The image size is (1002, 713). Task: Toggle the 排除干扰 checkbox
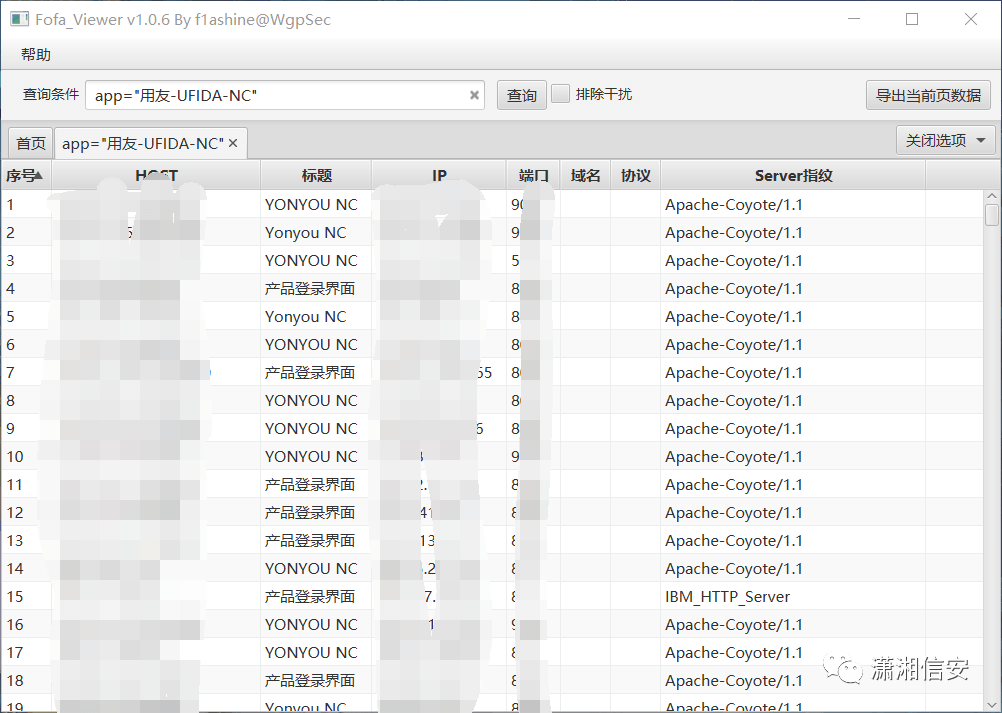click(x=560, y=94)
